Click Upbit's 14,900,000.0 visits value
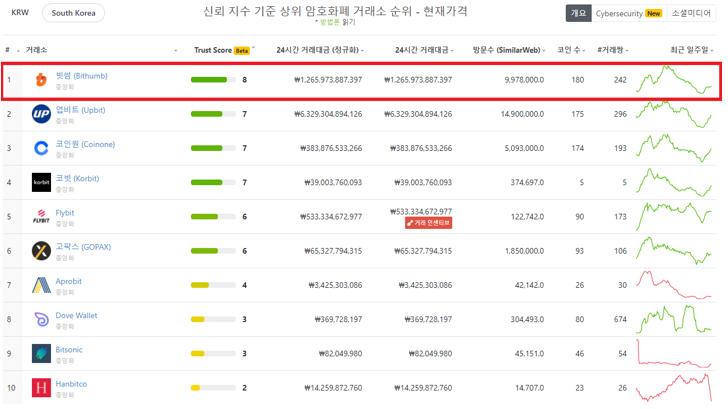The image size is (728, 409). [x=522, y=114]
